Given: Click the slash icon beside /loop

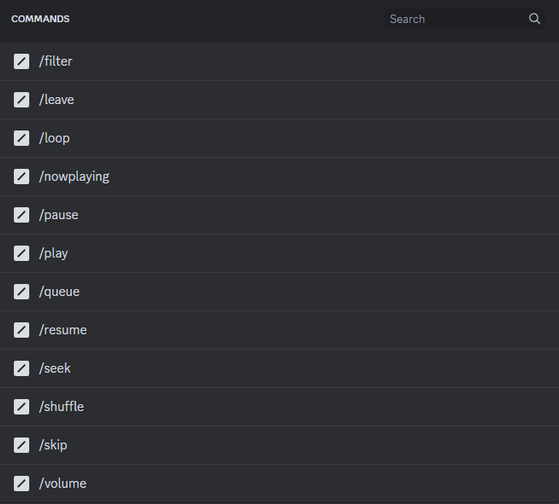Looking at the screenshot, I should [x=21, y=138].
